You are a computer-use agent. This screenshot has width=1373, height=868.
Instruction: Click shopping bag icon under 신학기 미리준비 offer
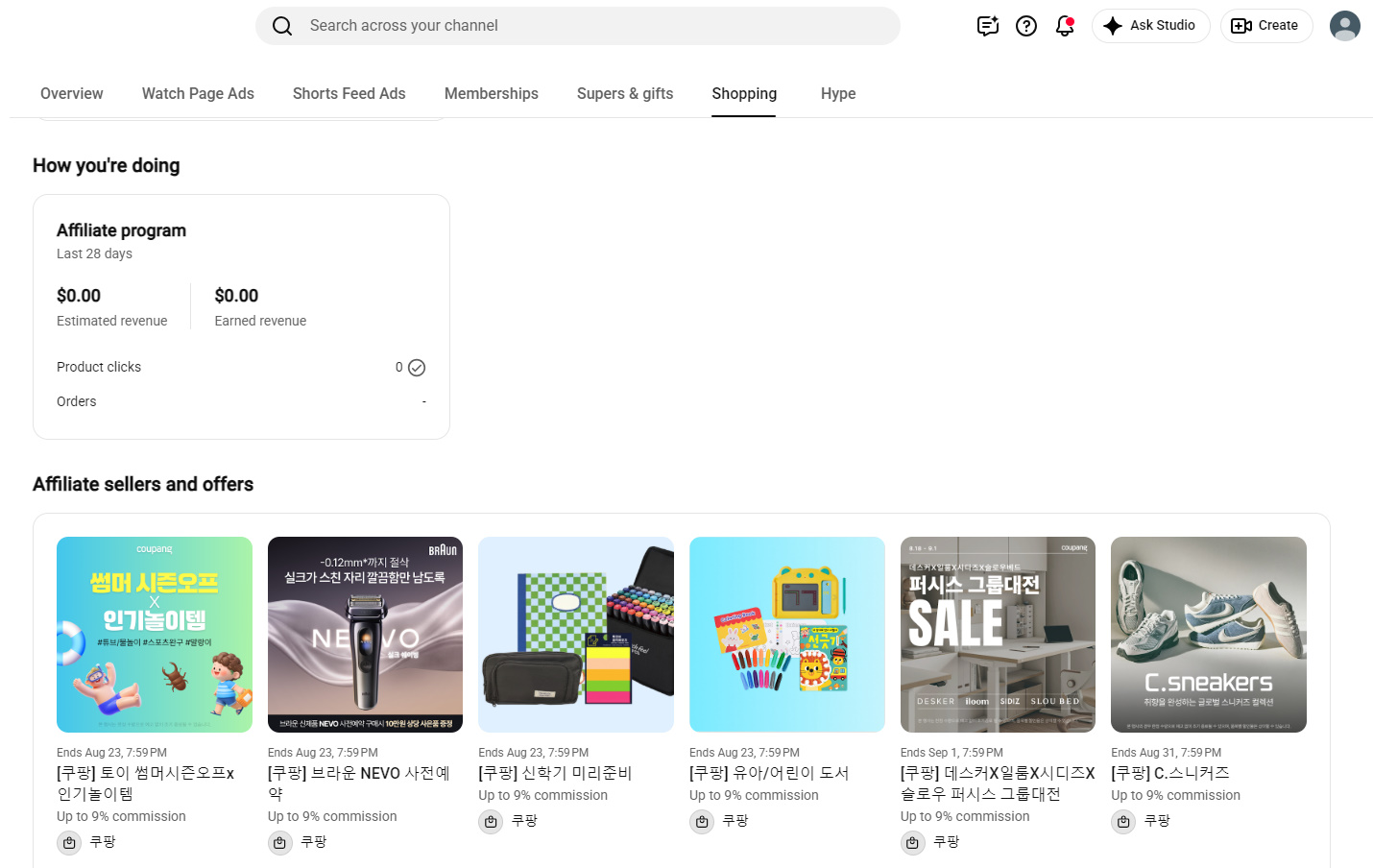coord(491,822)
